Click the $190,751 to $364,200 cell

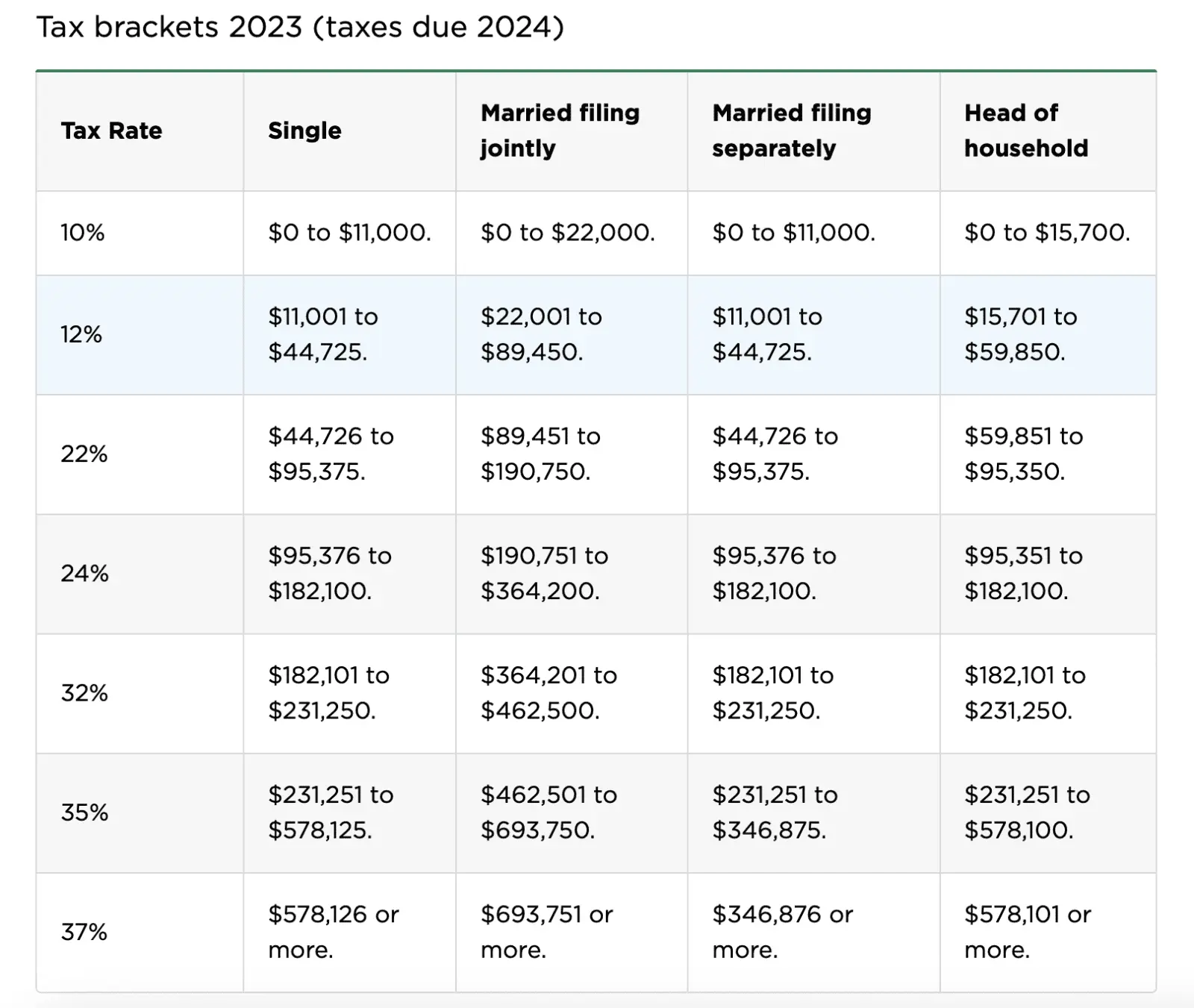[544, 573]
